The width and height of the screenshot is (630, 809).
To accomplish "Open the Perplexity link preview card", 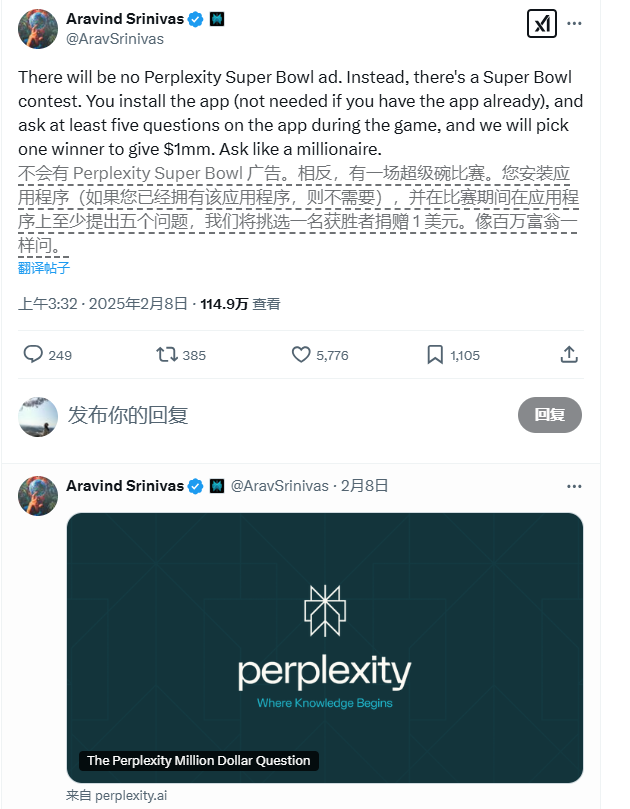I will [325, 647].
